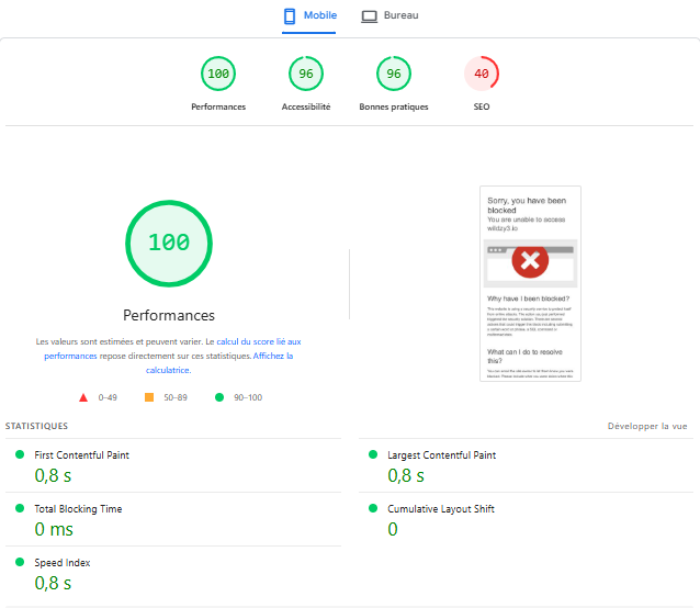The image size is (700, 608).
Task: Select the Total Blocking Time metric
Action: (x=78, y=509)
